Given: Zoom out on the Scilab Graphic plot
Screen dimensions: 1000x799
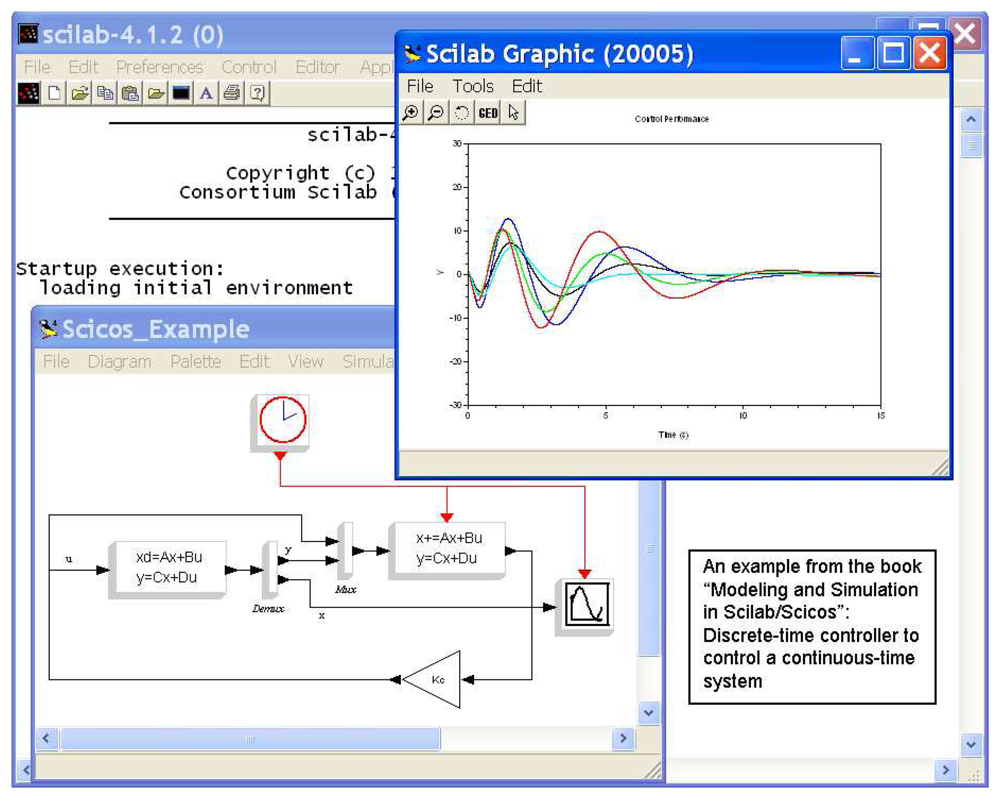Looking at the screenshot, I should click(x=436, y=113).
